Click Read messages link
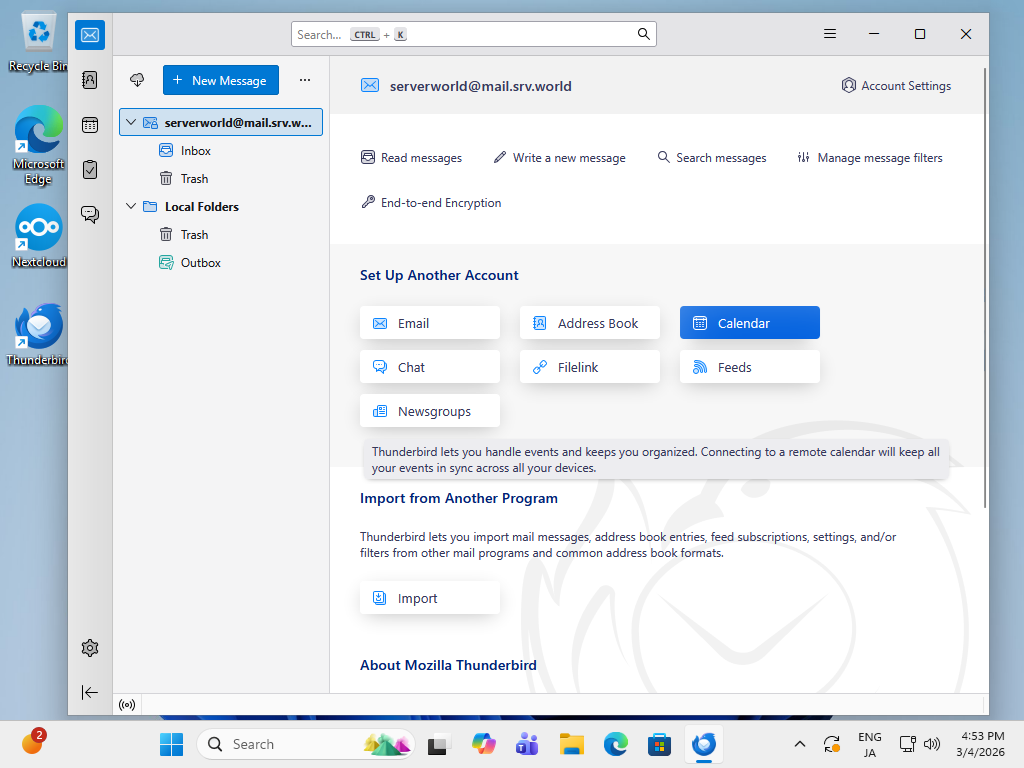The height and width of the screenshot is (768, 1024). (411, 157)
